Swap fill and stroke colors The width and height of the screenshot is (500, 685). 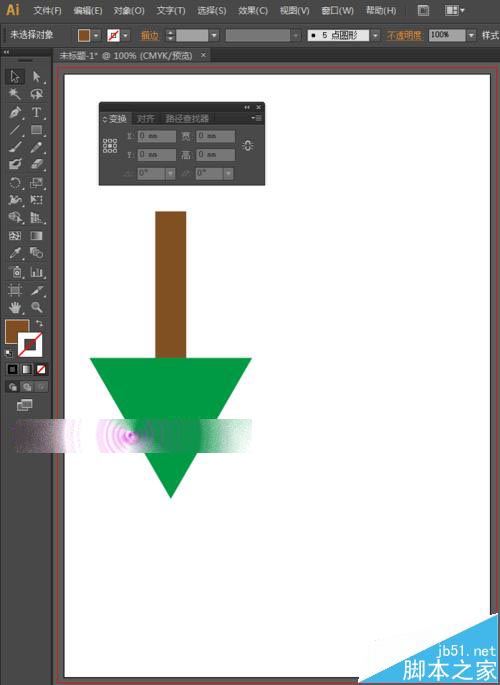39,323
